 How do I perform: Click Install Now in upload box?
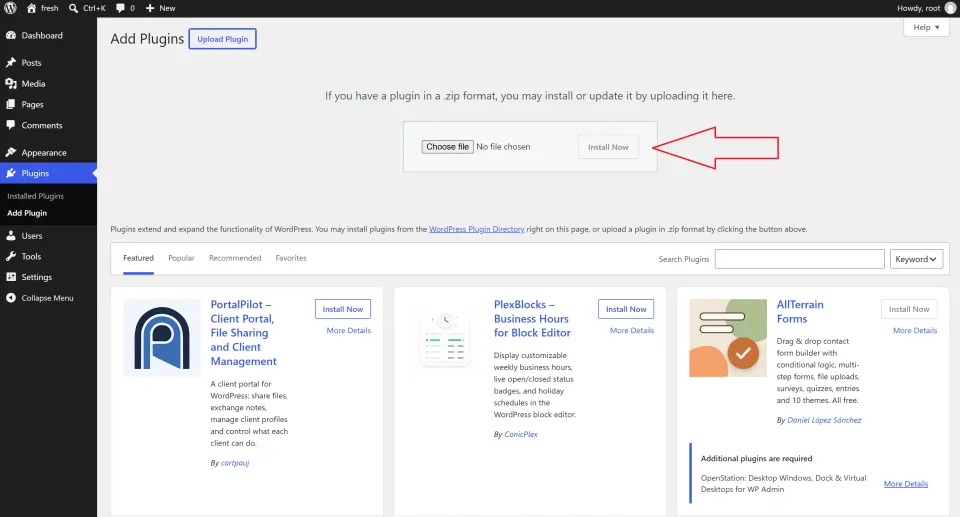[608, 147]
